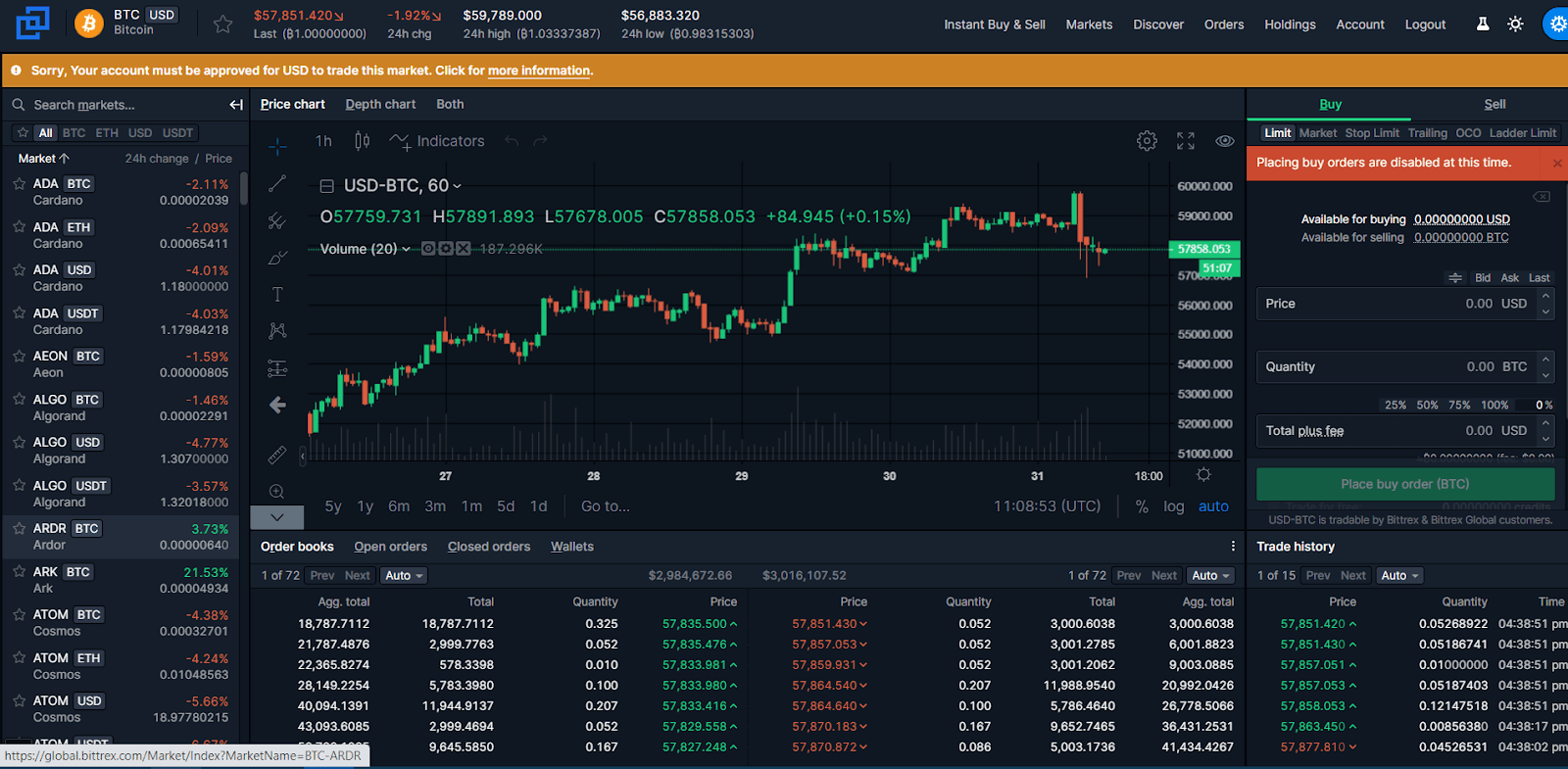The width and height of the screenshot is (1568, 769).
Task: Go to next bids order book page
Action: (x=358, y=576)
